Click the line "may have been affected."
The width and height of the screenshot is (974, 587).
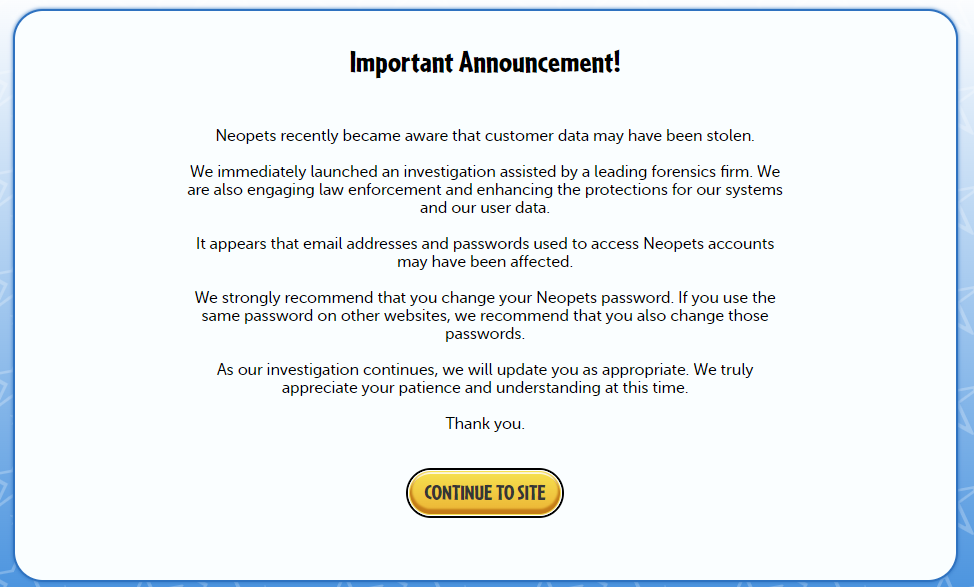point(485,262)
